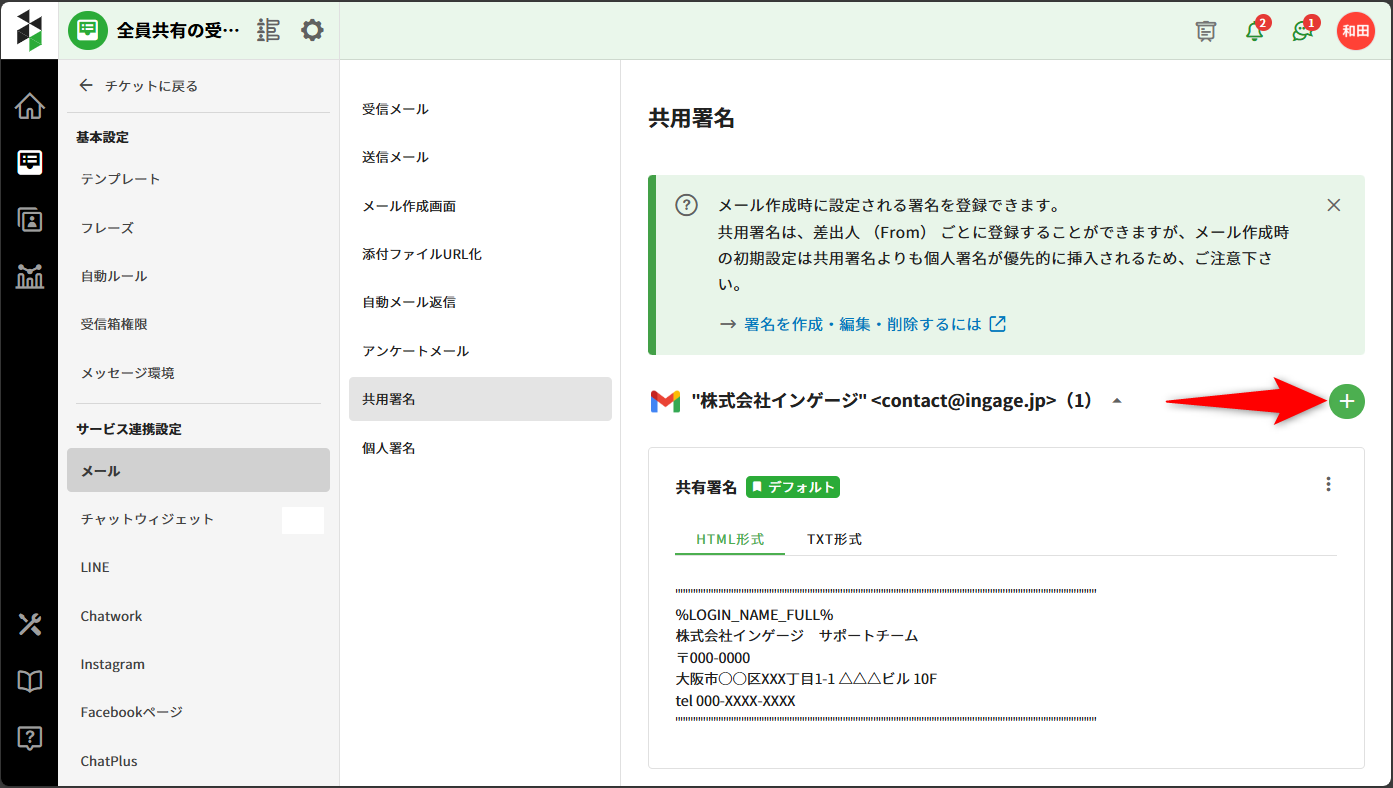Open the contacts icon in left rail

tap(29, 220)
